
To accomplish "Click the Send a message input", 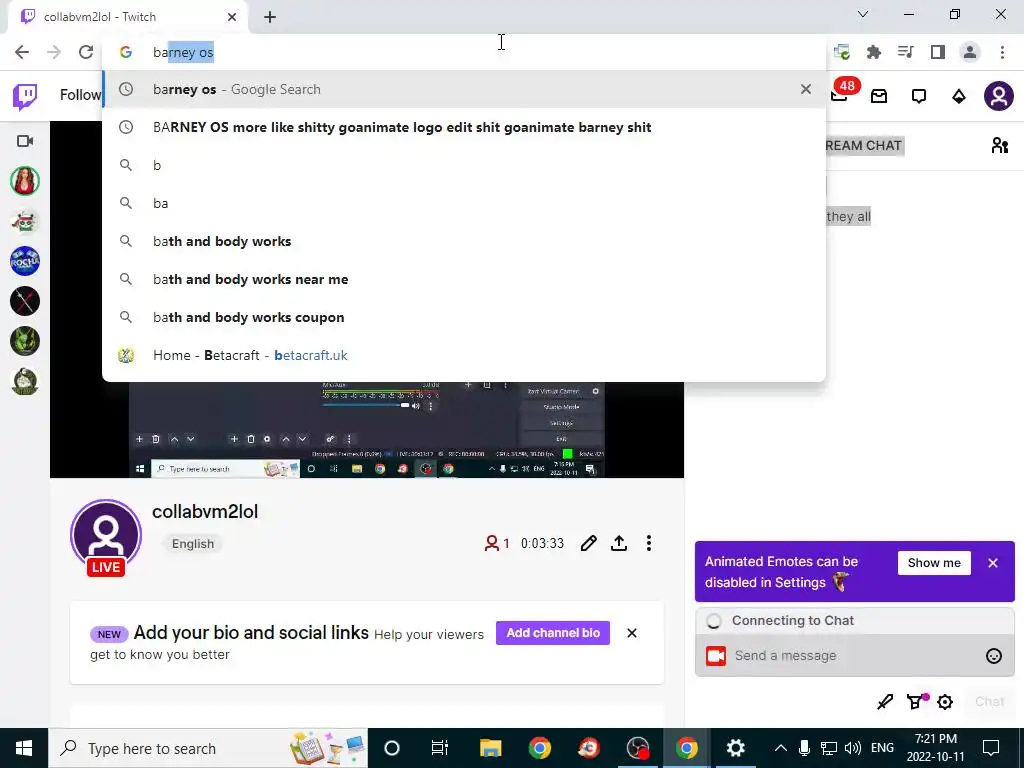I will (854, 656).
